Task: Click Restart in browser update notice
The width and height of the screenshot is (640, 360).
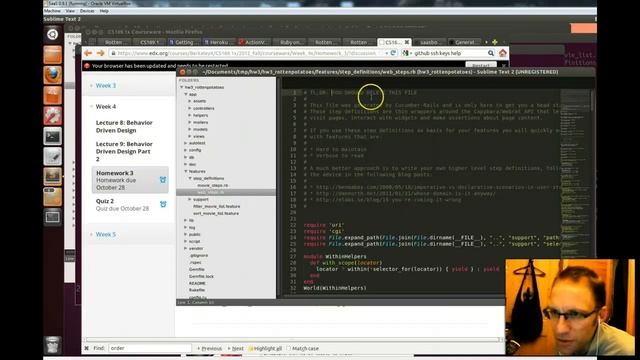Action: coord(481,65)
